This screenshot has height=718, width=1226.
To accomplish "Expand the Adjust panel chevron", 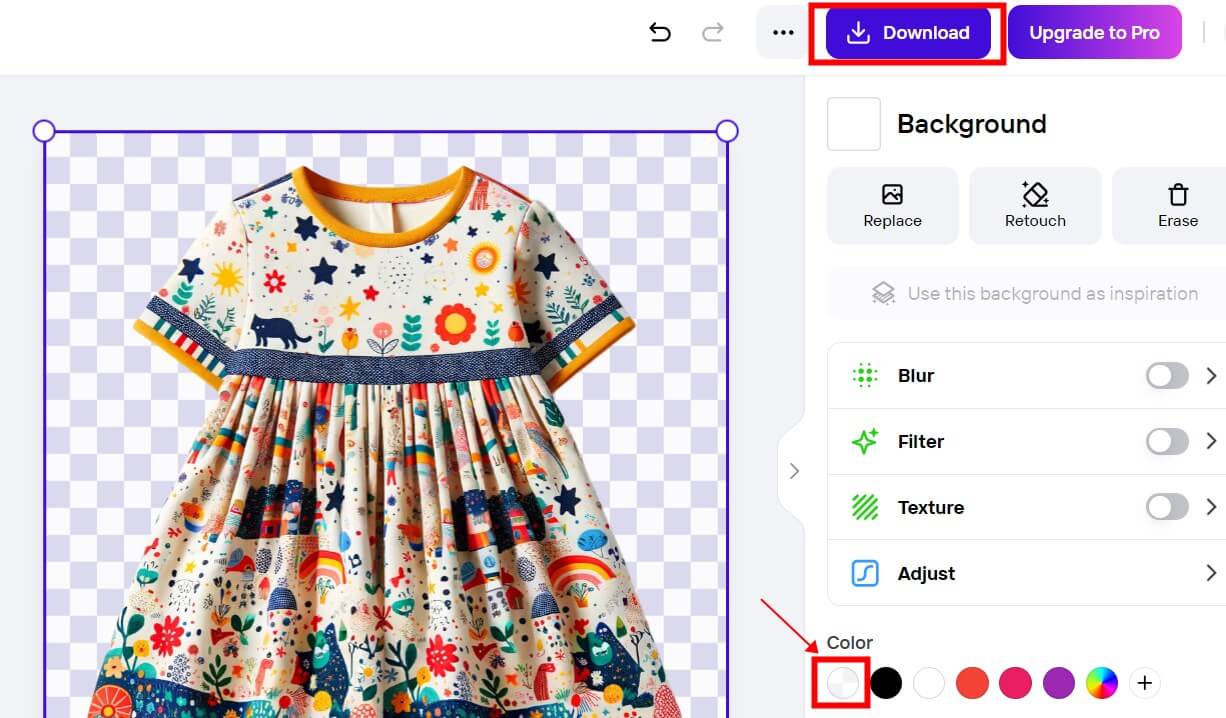I will click(x=1211, y=573).
